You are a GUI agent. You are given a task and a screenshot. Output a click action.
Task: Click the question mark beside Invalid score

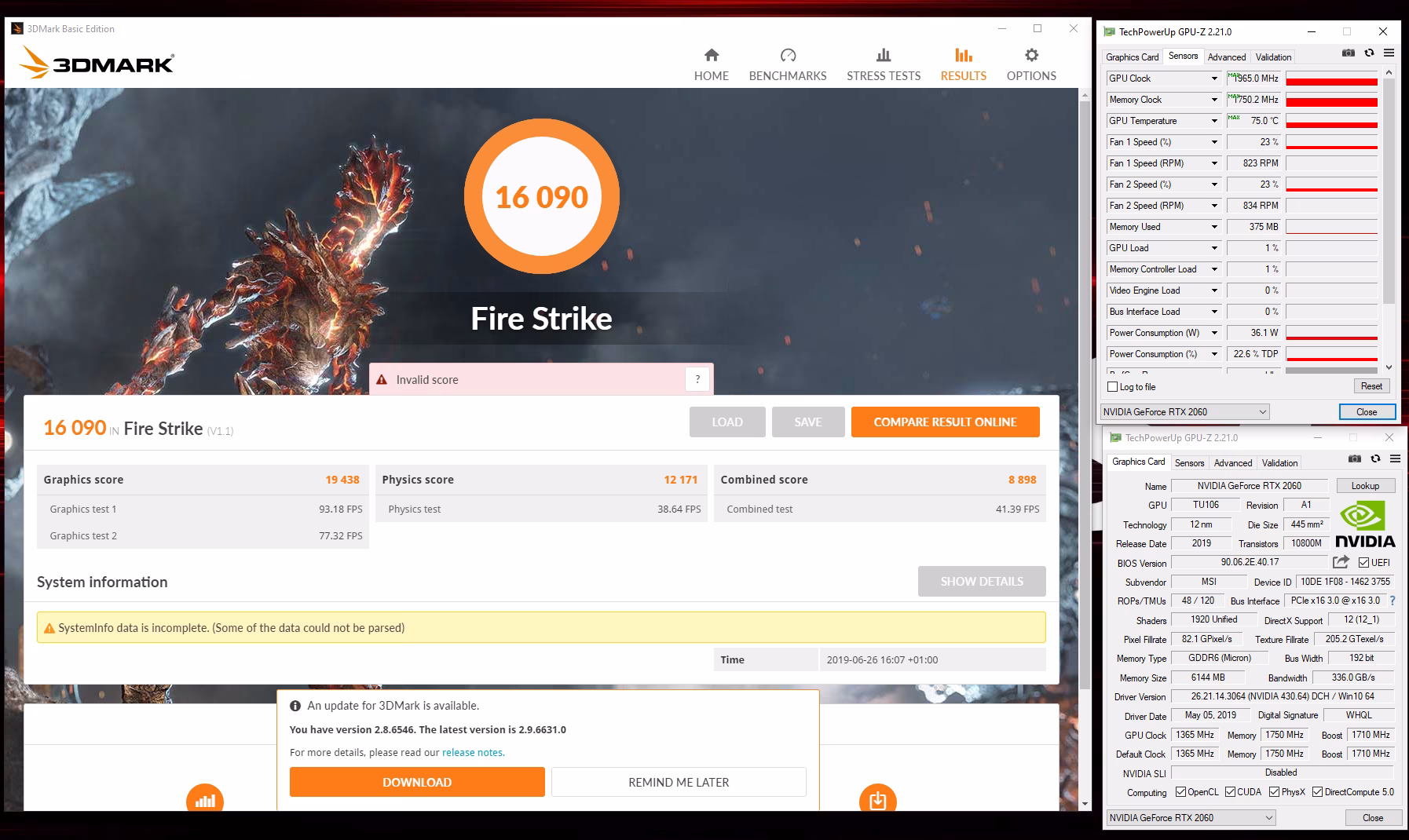[697, 379]
